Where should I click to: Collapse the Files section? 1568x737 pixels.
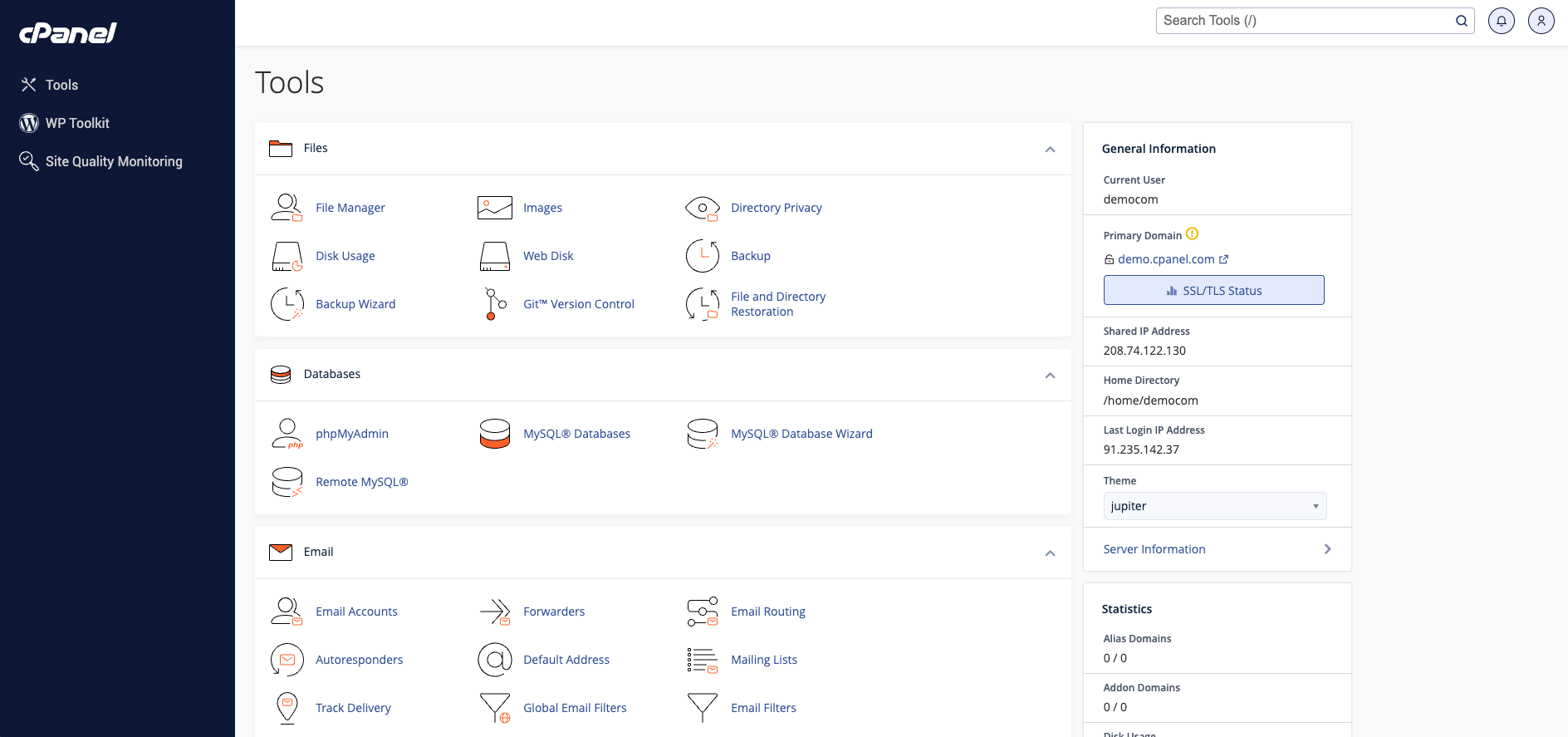[x=1050, y=150]
